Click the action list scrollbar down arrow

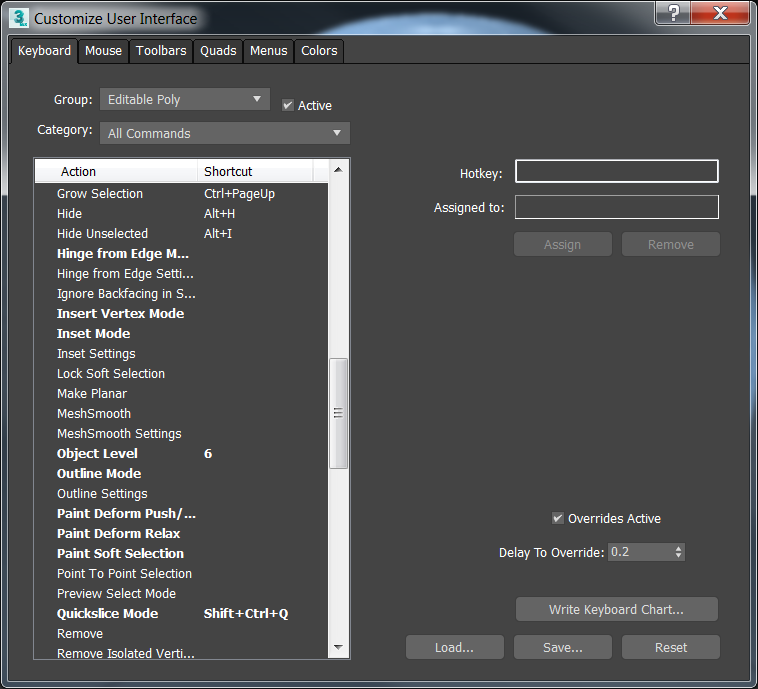[x=338, y=647]
